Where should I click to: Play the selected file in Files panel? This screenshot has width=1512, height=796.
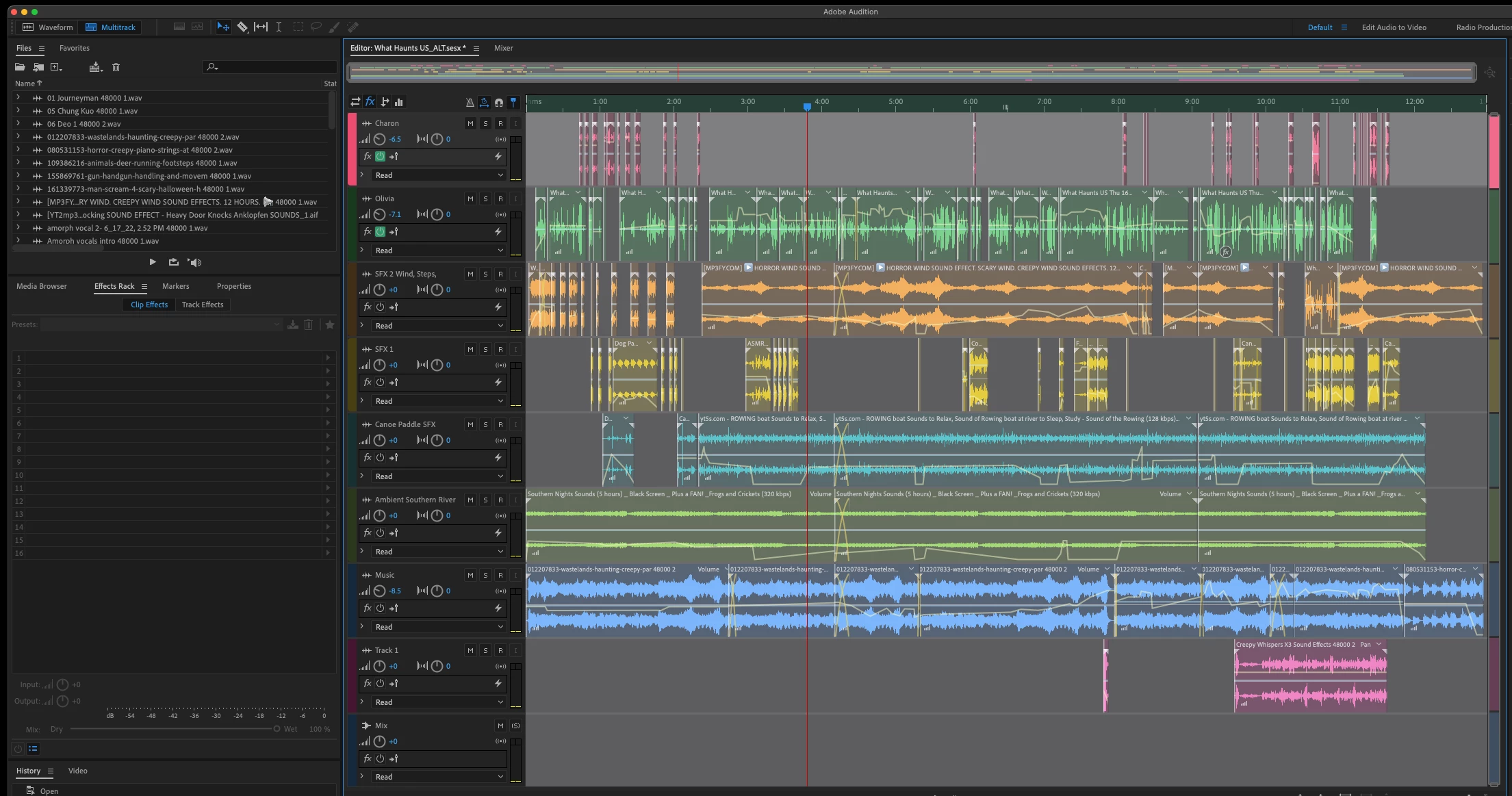152,262
